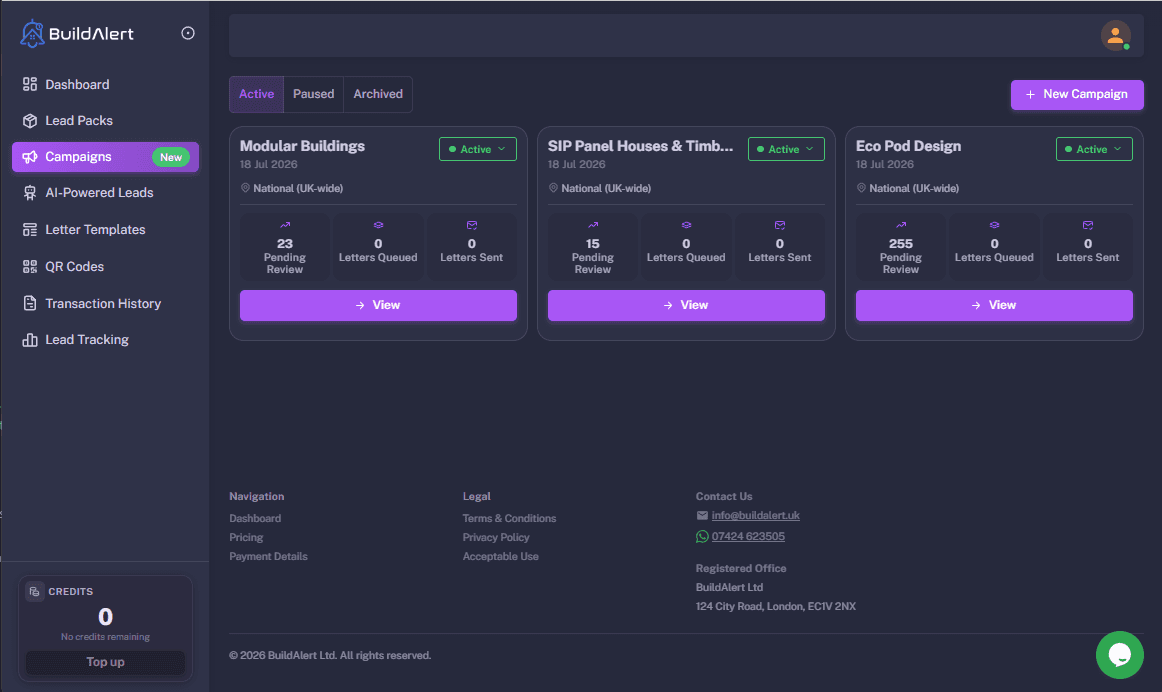
Task: Collapse sidebar using circle toggle icon
Action: pyautogui.click(x=188, y=33)
